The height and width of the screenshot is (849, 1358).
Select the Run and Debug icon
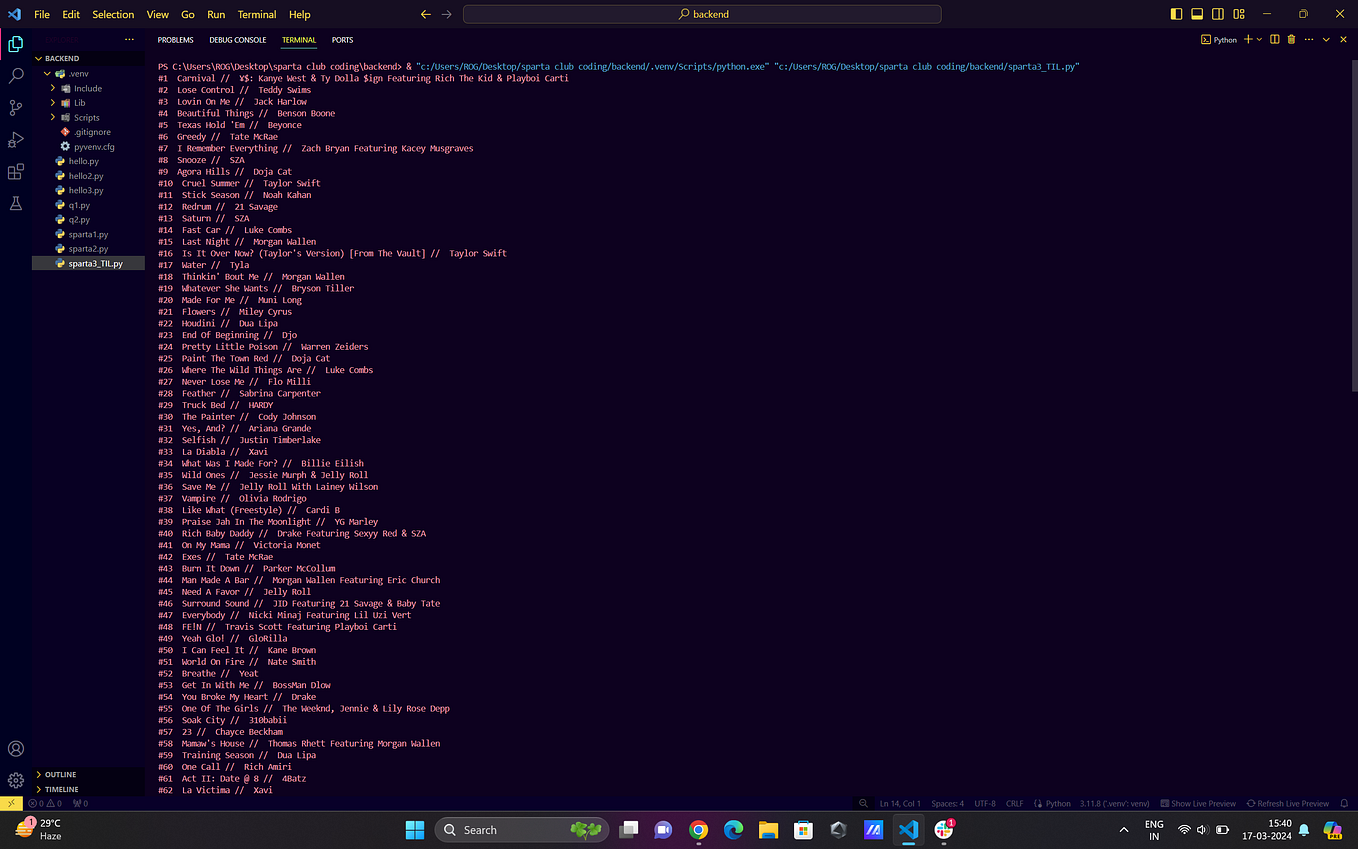click(14, 139)
